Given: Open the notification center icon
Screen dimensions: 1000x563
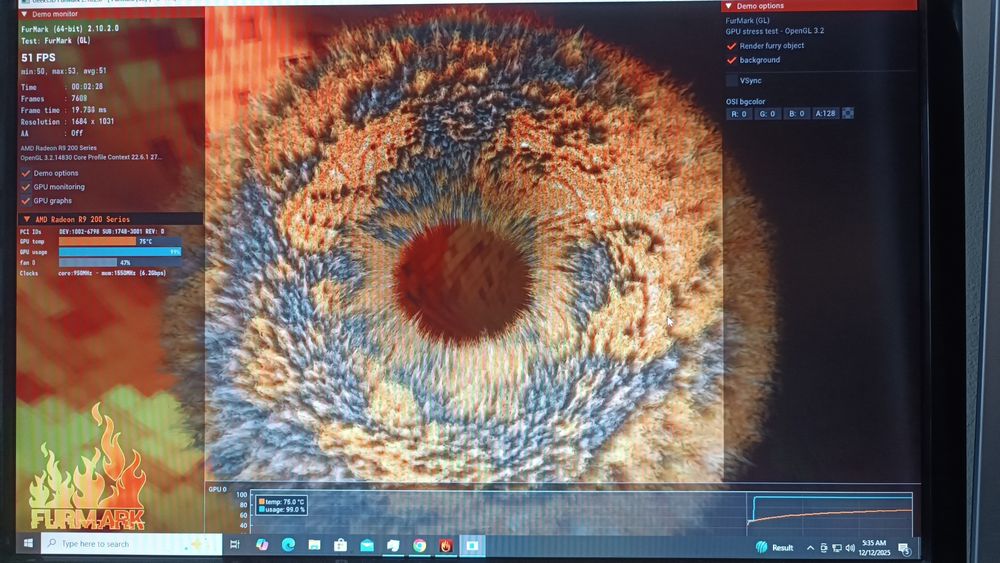Looking at the screenshot, I should click(x=904, y=548).
